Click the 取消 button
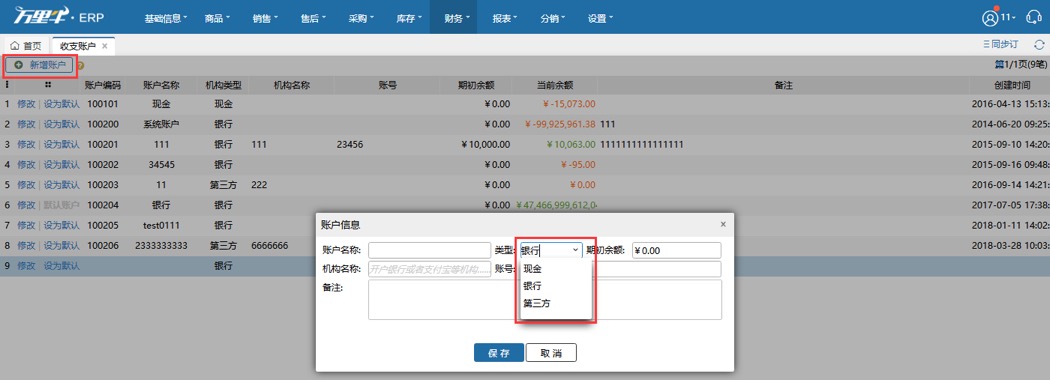Viewport: 1050px width, 380px height. tap(551, 353)
